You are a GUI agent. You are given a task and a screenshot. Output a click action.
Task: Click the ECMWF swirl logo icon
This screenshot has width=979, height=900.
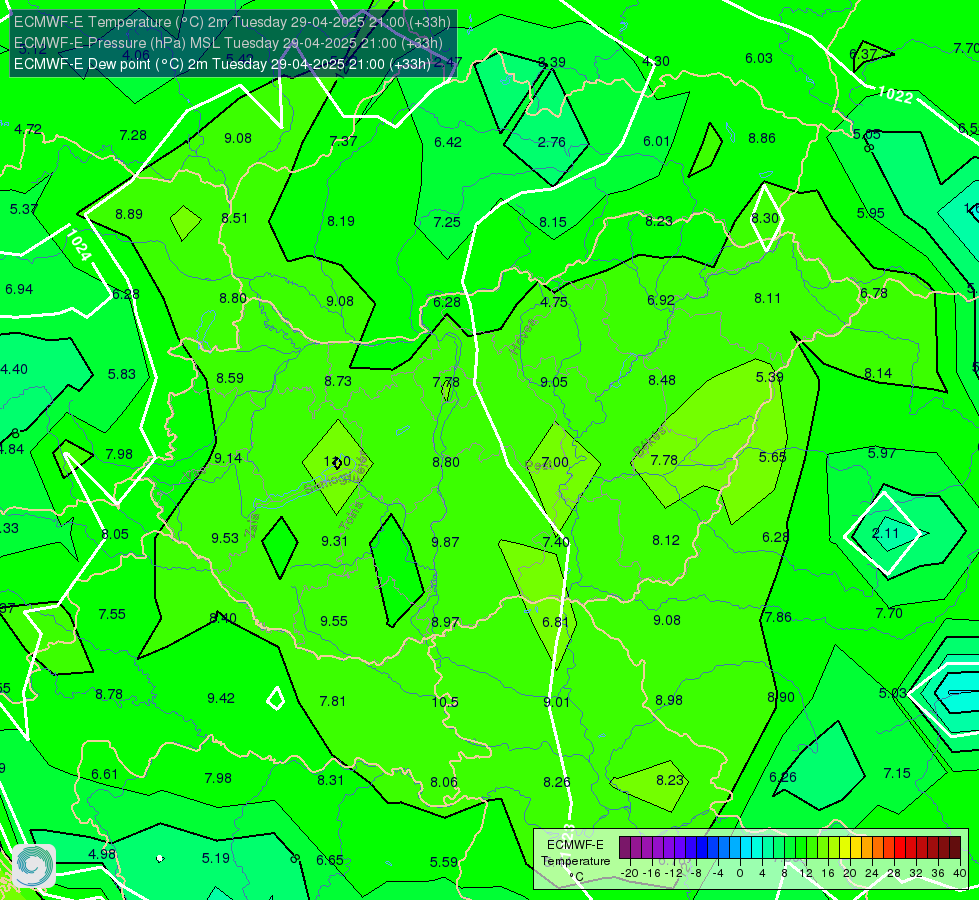click(x=34, y=866)
